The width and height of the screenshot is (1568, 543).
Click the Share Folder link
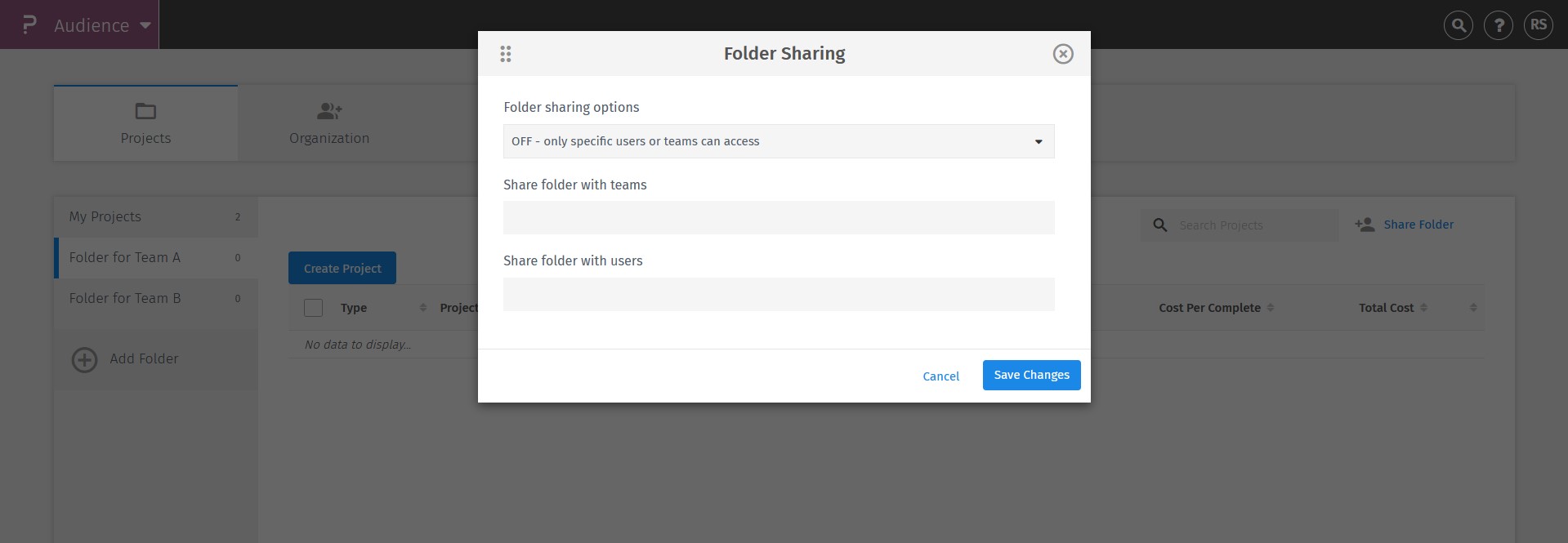1418,225
